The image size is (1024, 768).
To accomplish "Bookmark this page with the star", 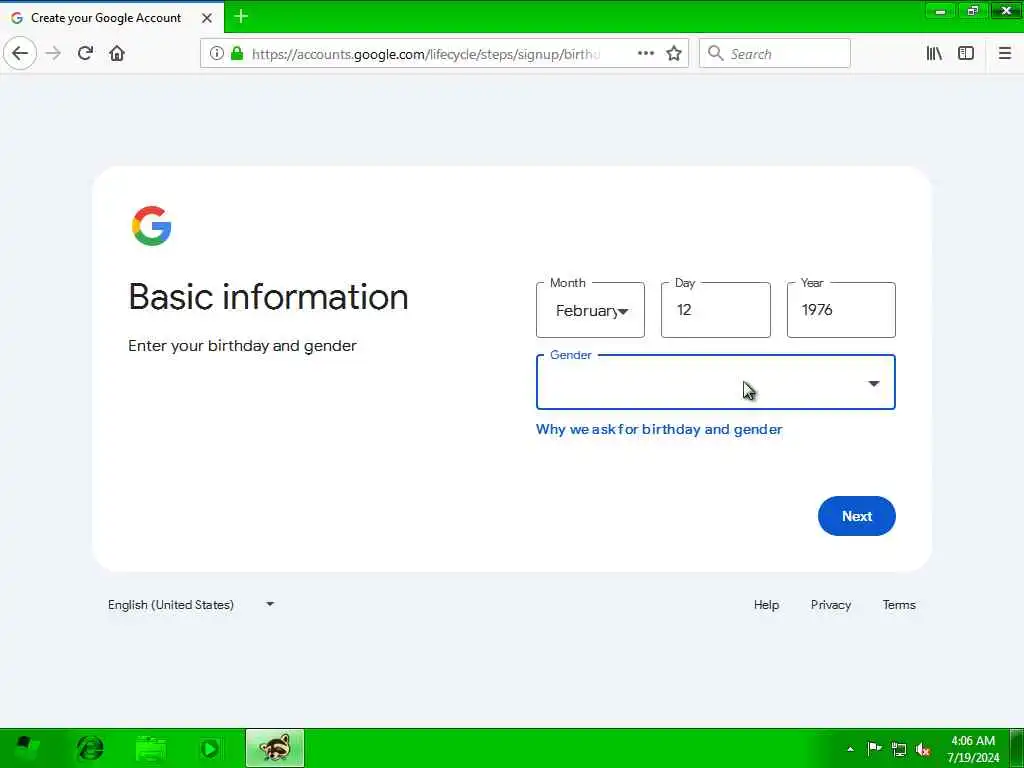I will (x=674, y=54).
